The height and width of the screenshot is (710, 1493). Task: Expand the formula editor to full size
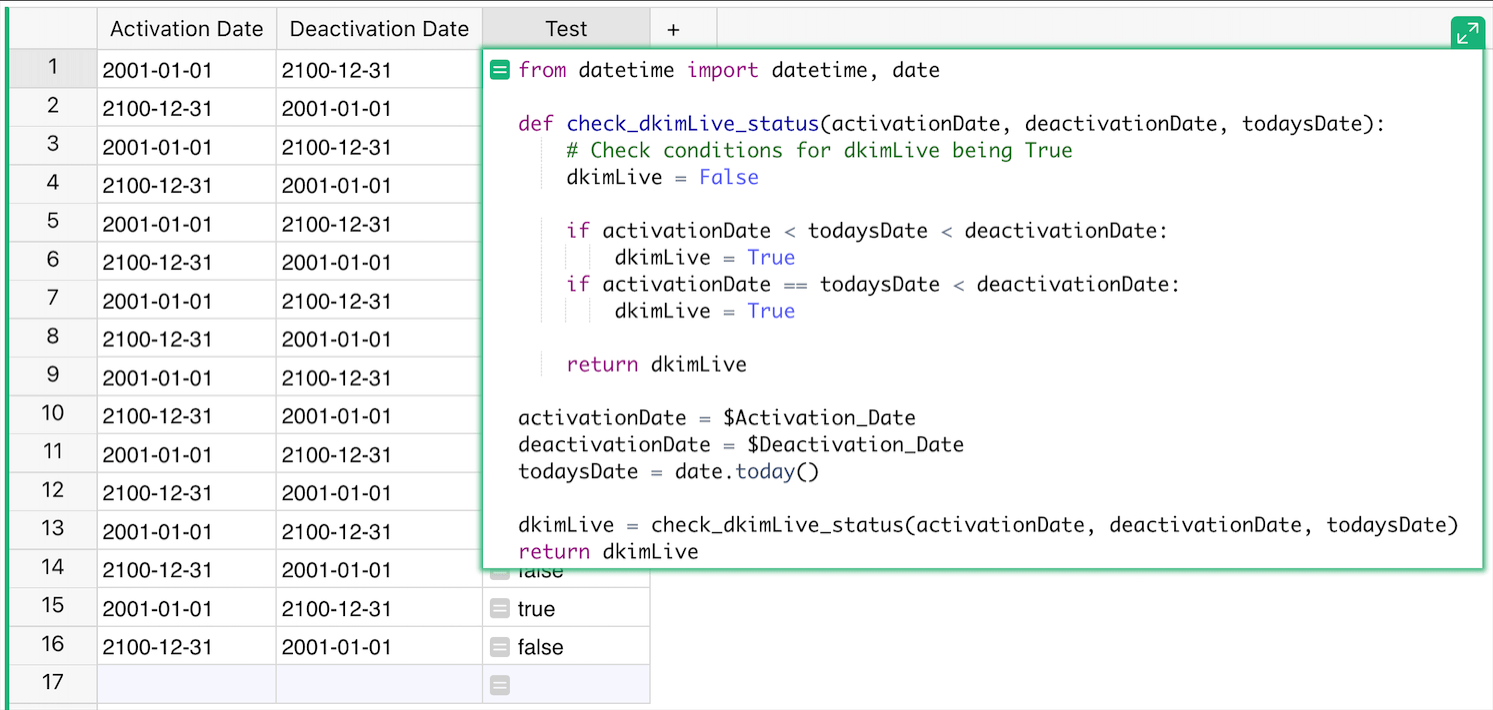[x=1467, y=33]
